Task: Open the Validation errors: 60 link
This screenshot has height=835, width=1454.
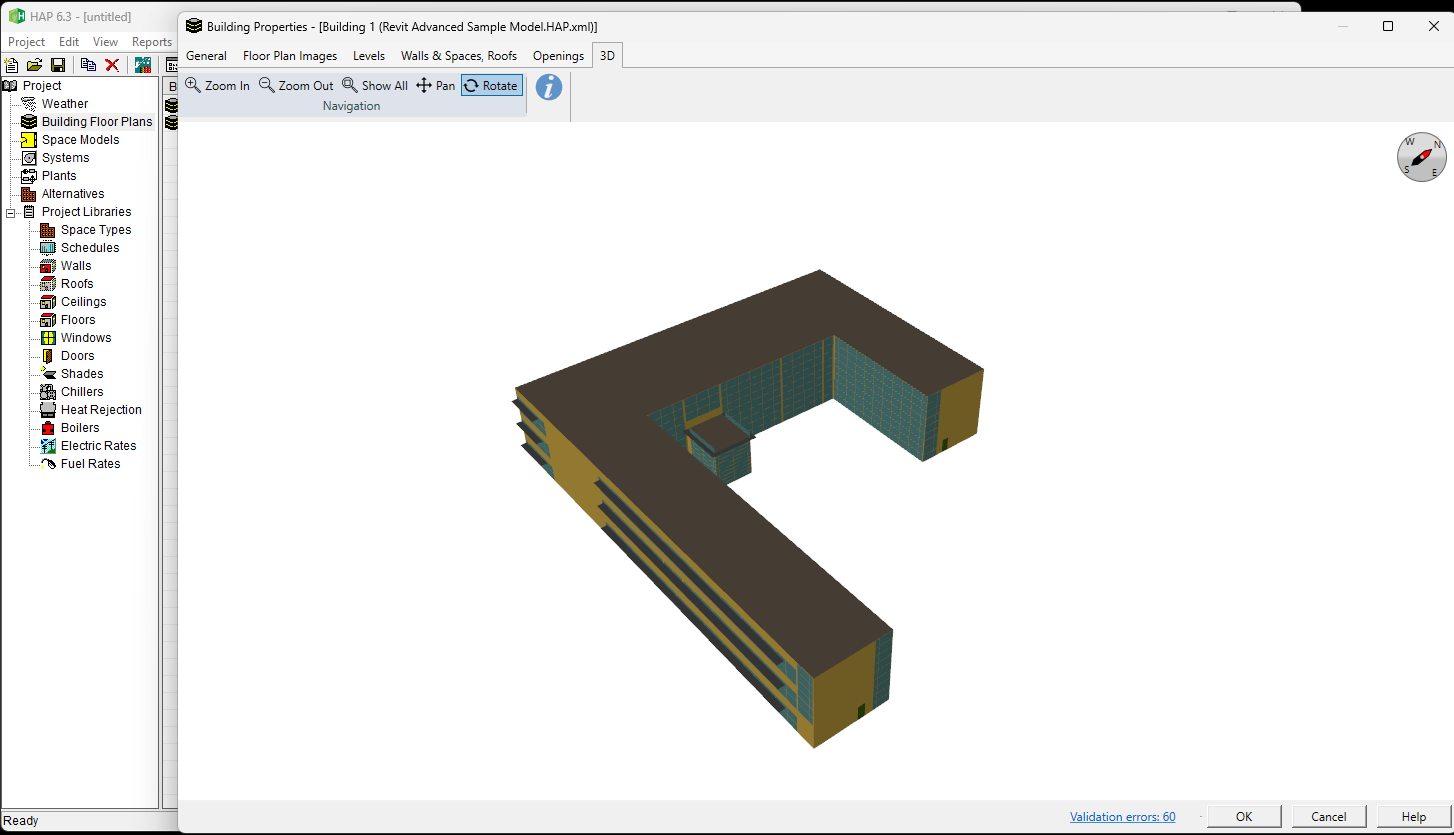Action: pyautogui.click(x=1122, y=817)
